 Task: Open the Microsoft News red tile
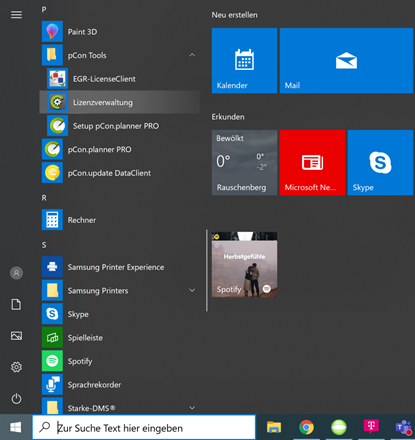(312, 163)
